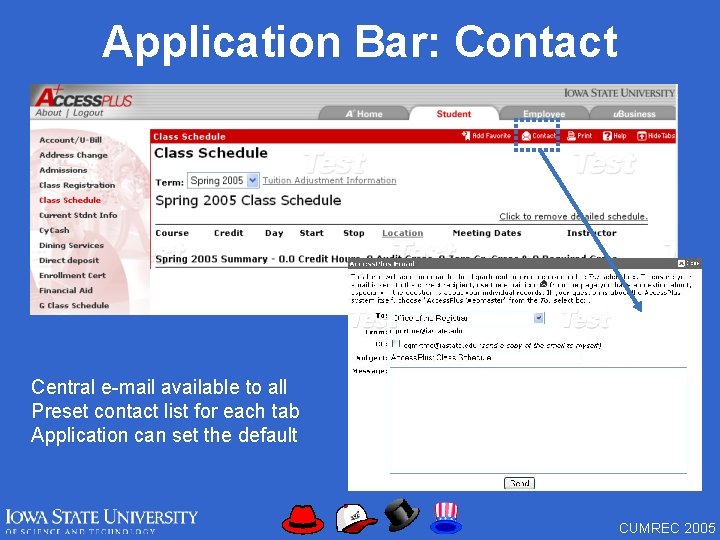Click the Instructor column header
The height and width of the screenshot is (540, 720).
591,233
